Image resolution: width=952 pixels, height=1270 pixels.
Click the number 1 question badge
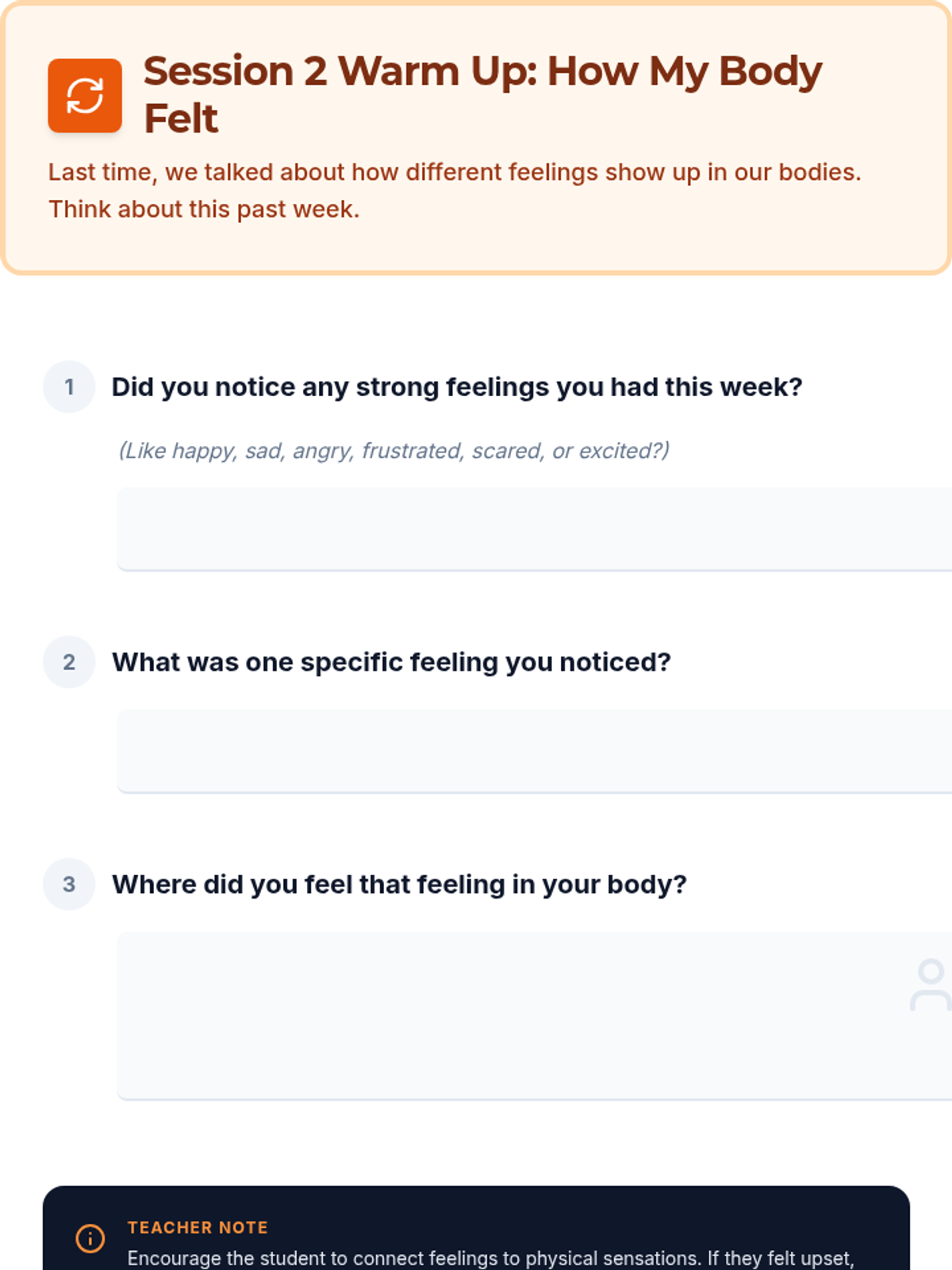point(69,387)
